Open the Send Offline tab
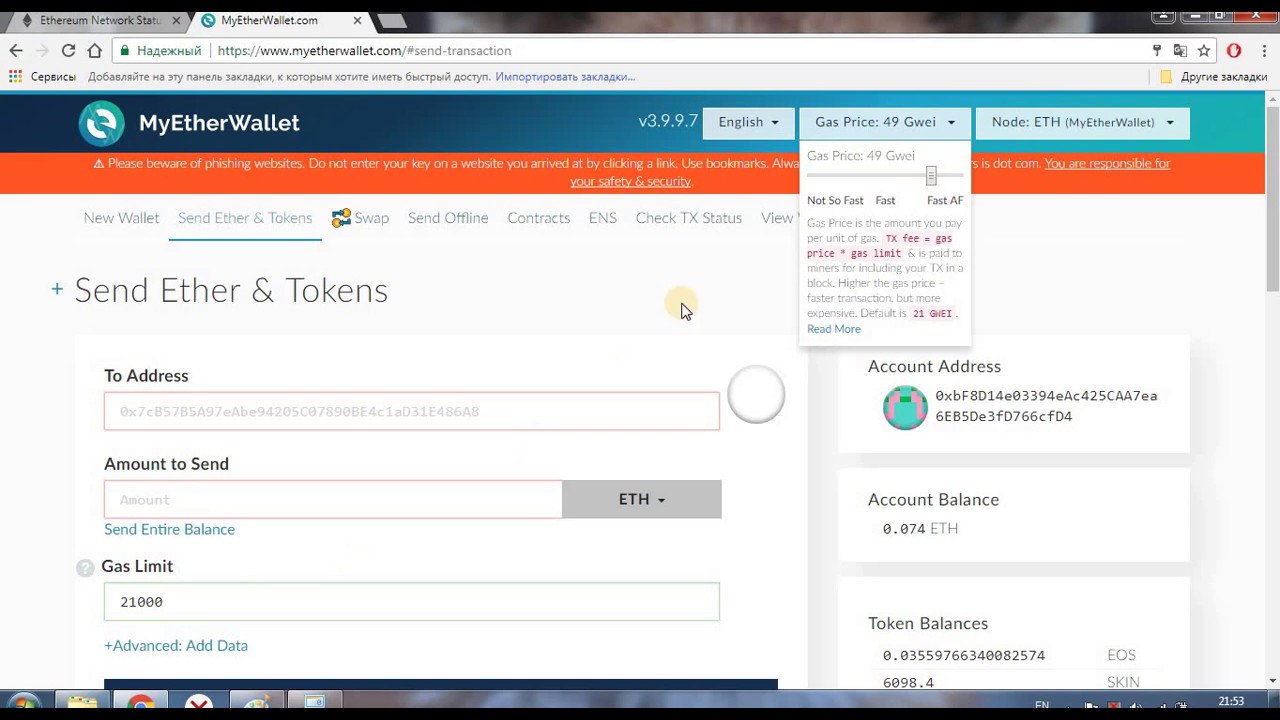Image resolution: width=1280 pixels, height=720 pixels. click(448, 218)
